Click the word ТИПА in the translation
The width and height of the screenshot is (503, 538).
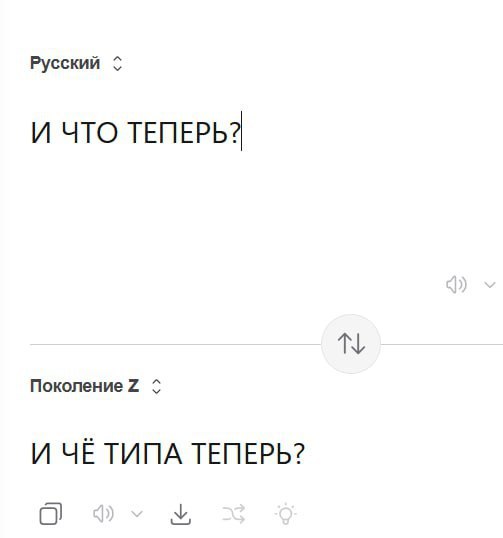point(143,453)
